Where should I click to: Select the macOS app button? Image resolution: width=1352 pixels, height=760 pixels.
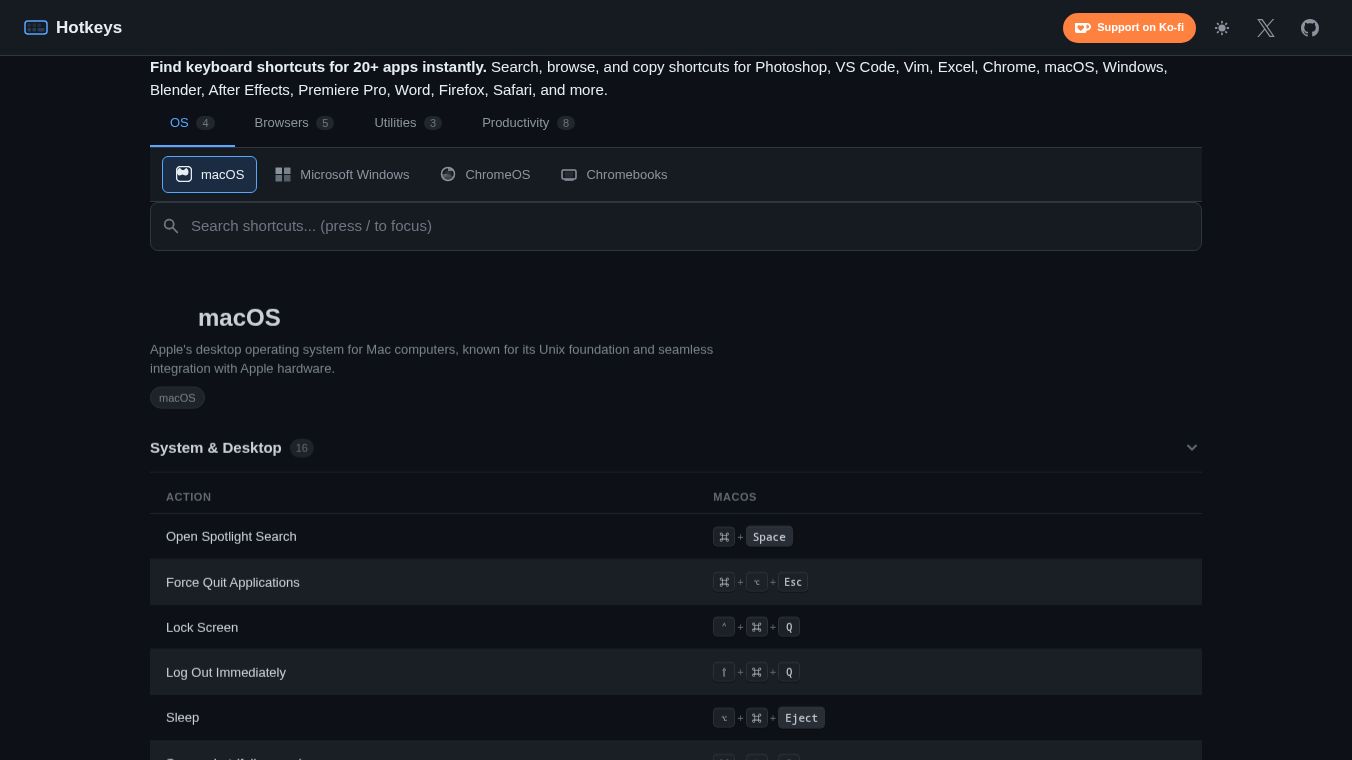(210, 174)
